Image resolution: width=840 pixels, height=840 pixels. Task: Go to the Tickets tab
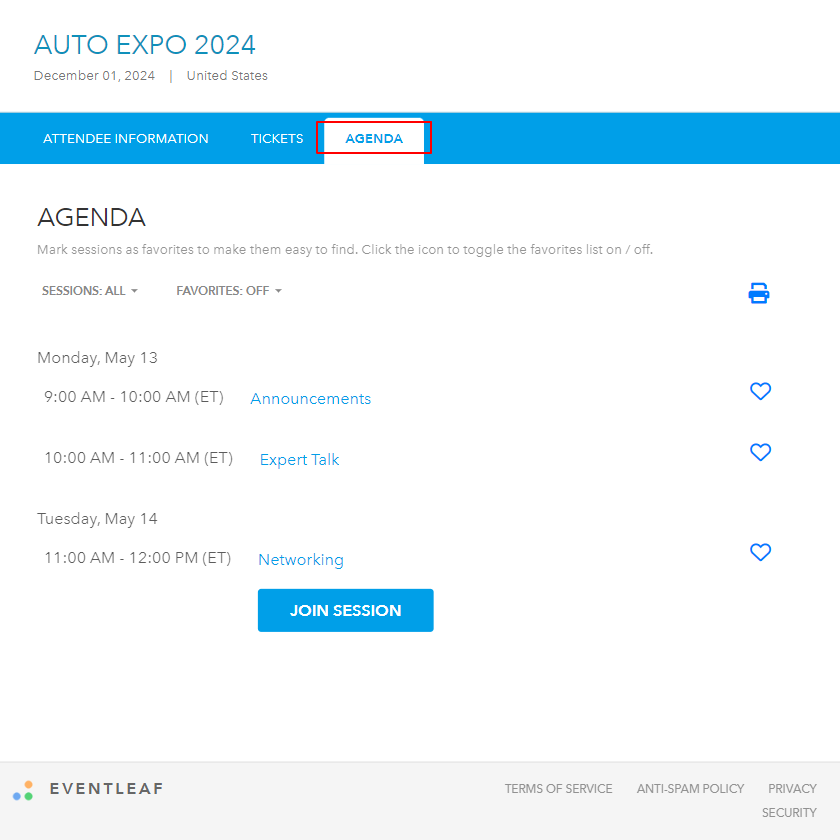[x=277, y=139]
